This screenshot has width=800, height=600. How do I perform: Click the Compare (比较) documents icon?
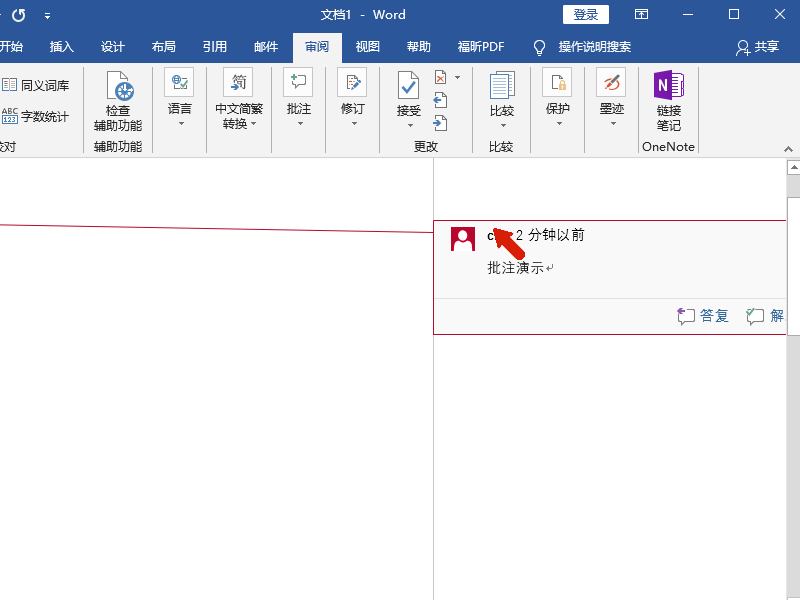pyautogui.click(x=502, y=85)
